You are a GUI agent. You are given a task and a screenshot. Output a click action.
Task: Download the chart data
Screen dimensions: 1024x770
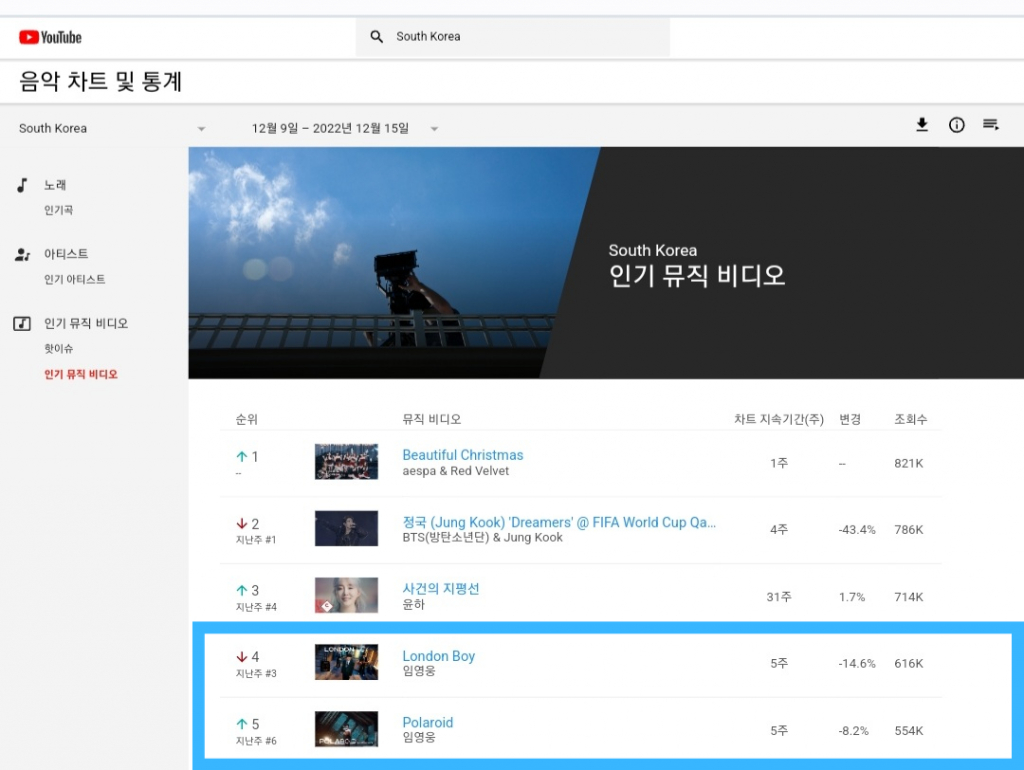(922, 125)
